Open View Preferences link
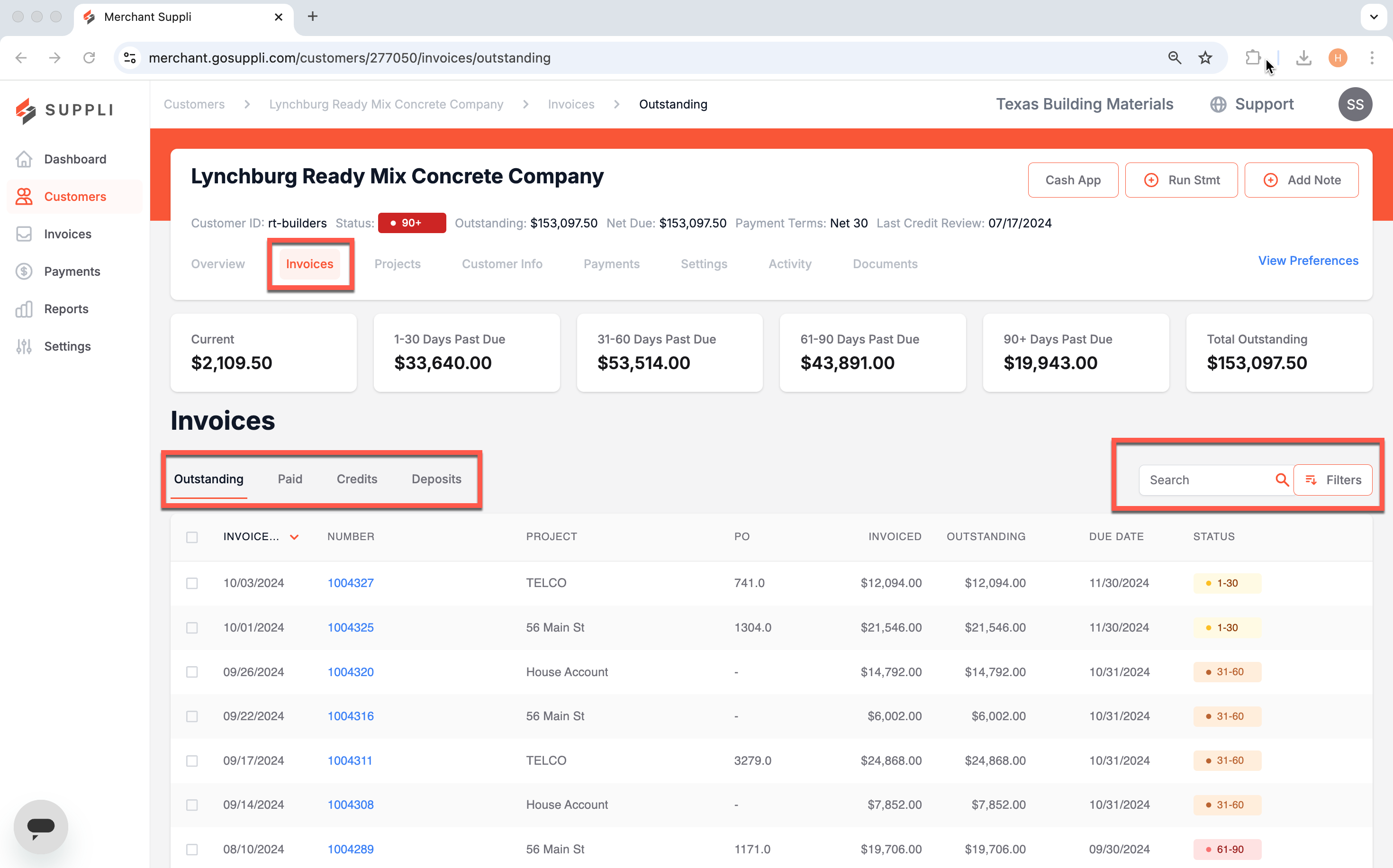Viewport: 1393px width, 868px height. [x=1308, y=261]
